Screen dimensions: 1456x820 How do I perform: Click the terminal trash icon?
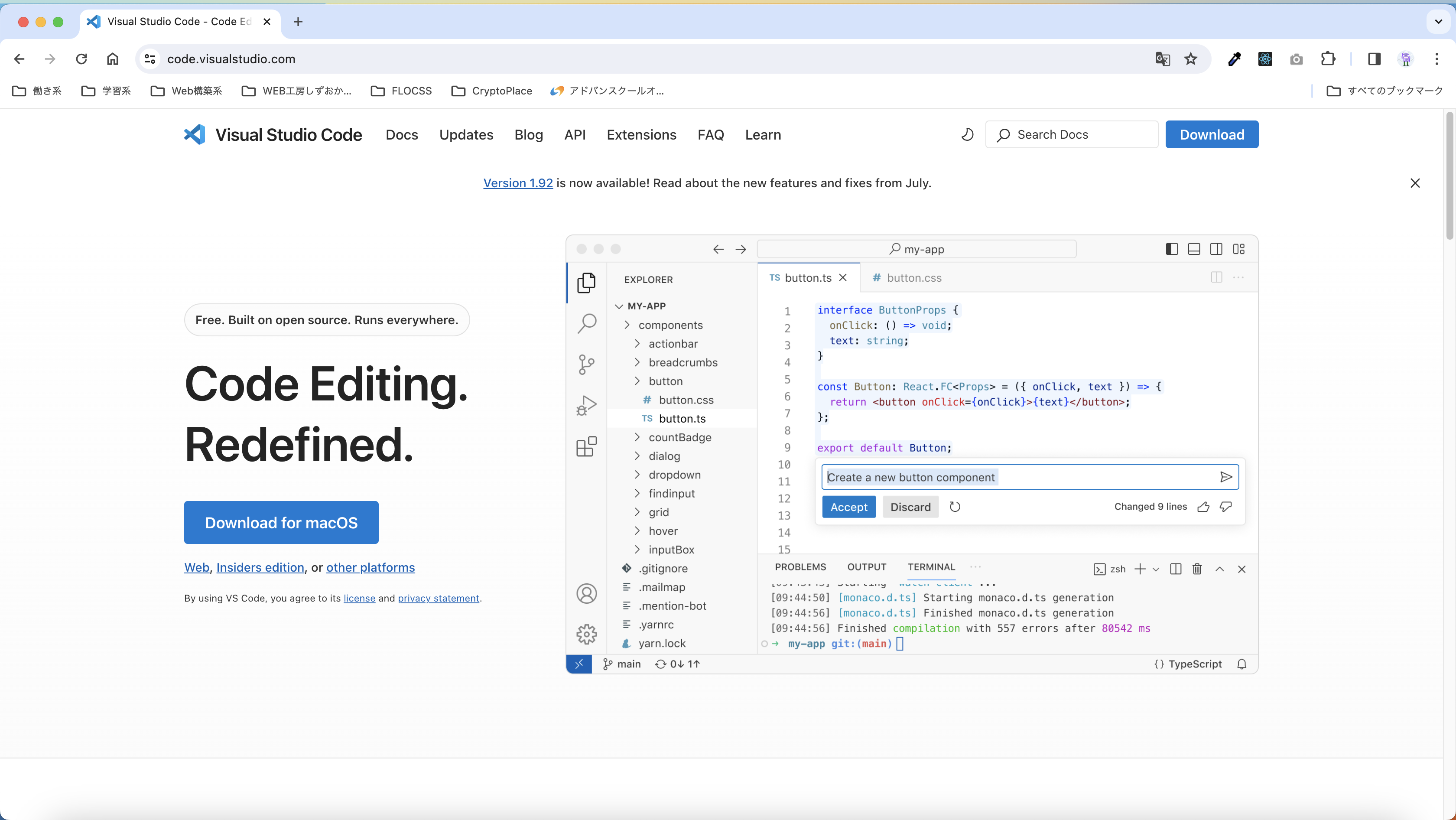pyautogui.click(x=1196, y=569)
